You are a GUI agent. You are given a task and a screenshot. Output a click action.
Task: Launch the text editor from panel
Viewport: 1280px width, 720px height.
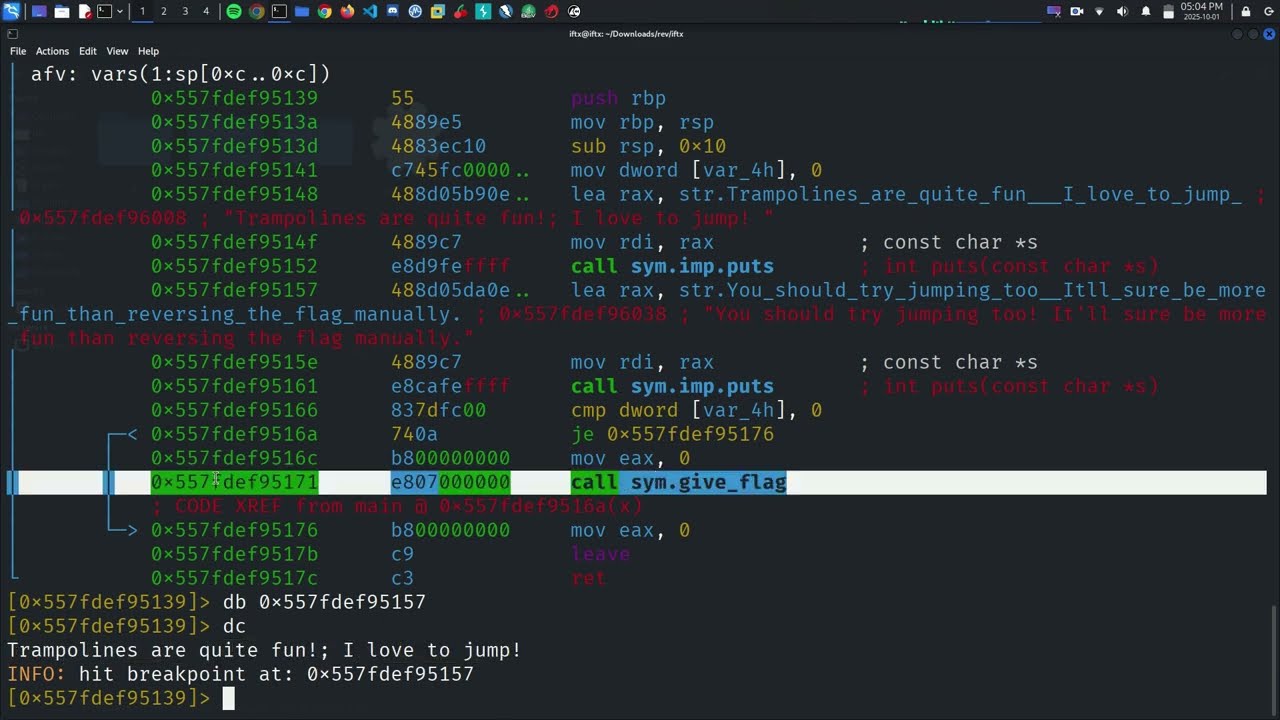click(85, 12)
